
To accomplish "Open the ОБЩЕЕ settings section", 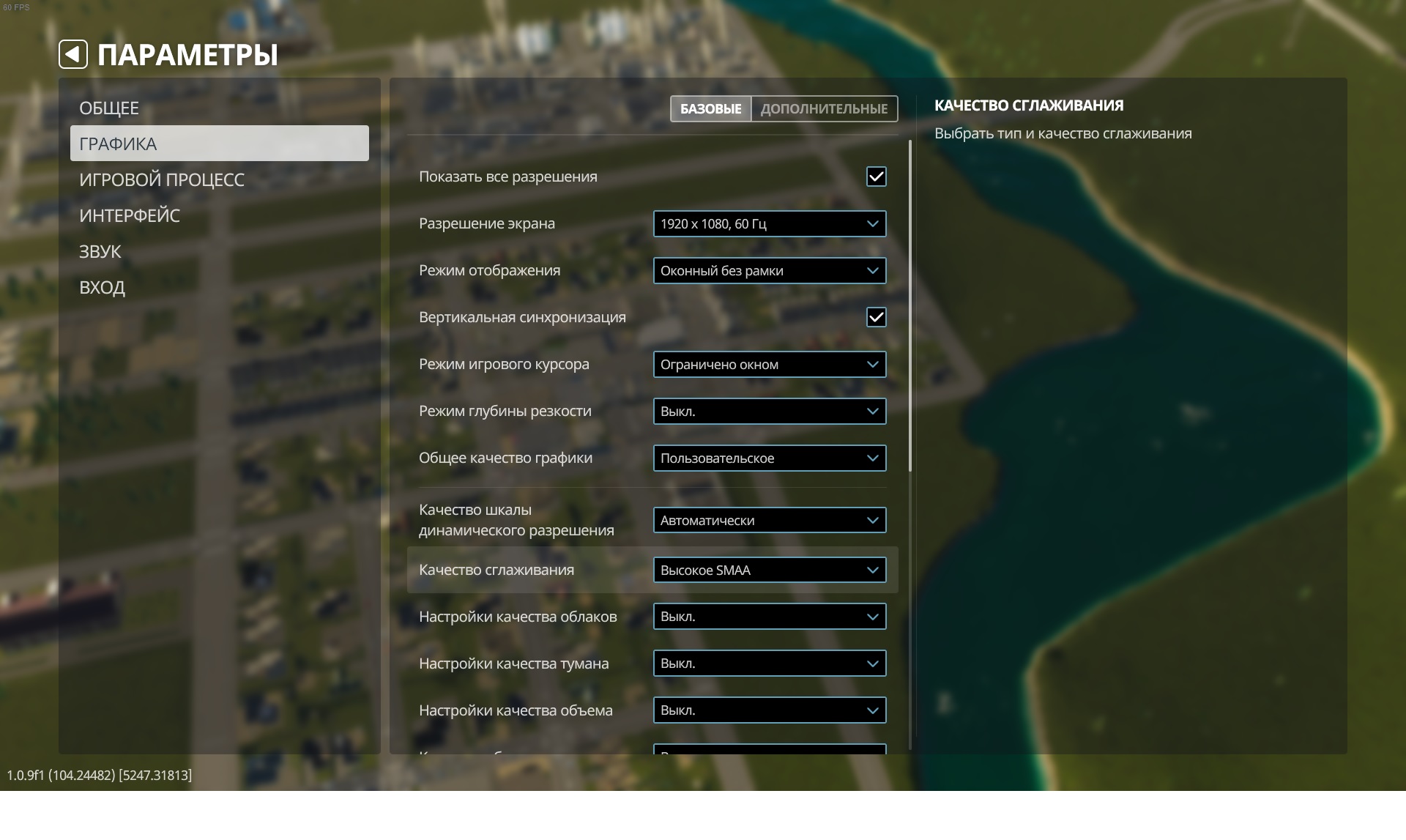I will coord(109,108).
